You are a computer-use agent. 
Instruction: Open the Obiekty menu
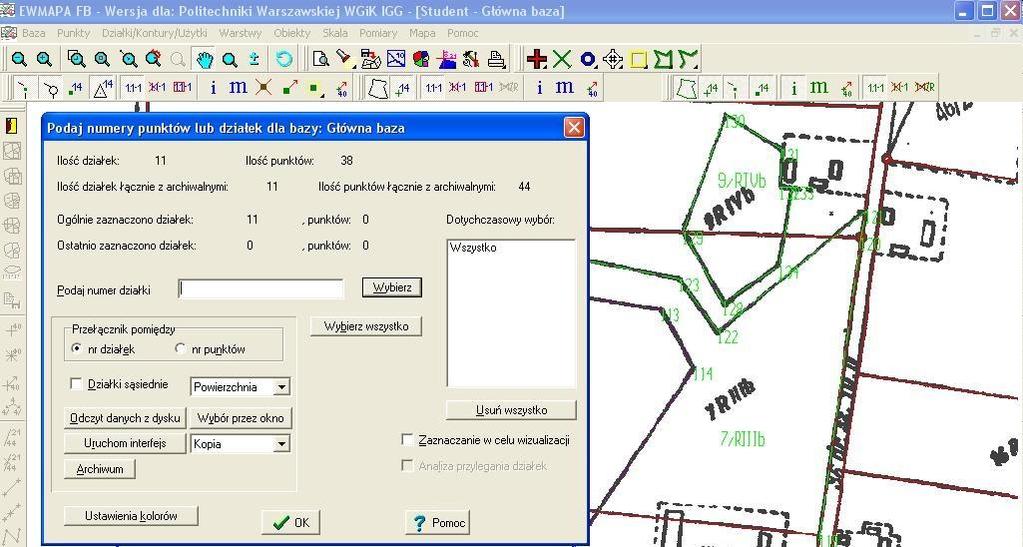(x=292, y=33)
